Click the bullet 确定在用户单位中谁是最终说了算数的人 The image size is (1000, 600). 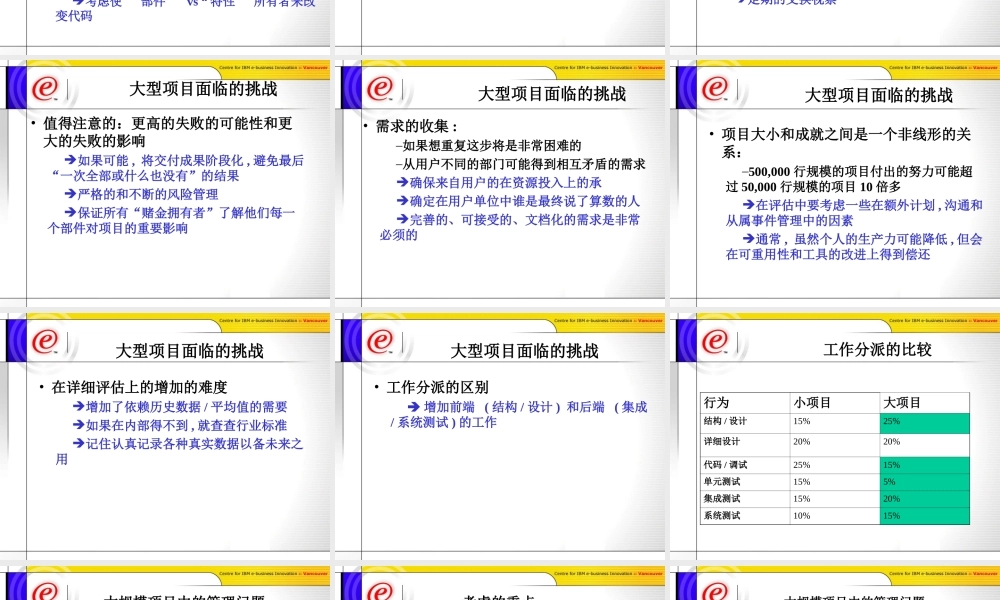[518, 201]
